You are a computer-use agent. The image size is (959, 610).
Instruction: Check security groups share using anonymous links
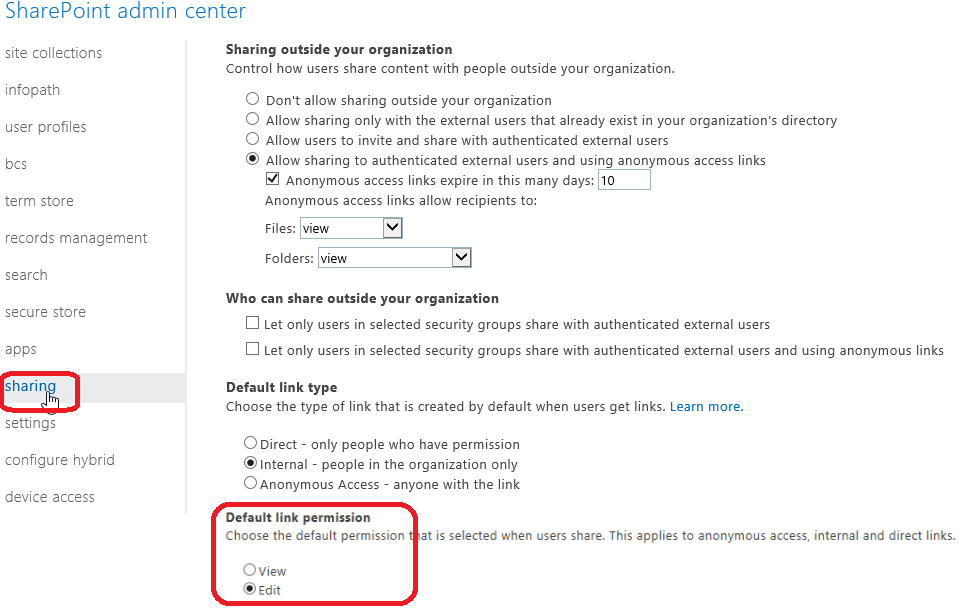252,350
